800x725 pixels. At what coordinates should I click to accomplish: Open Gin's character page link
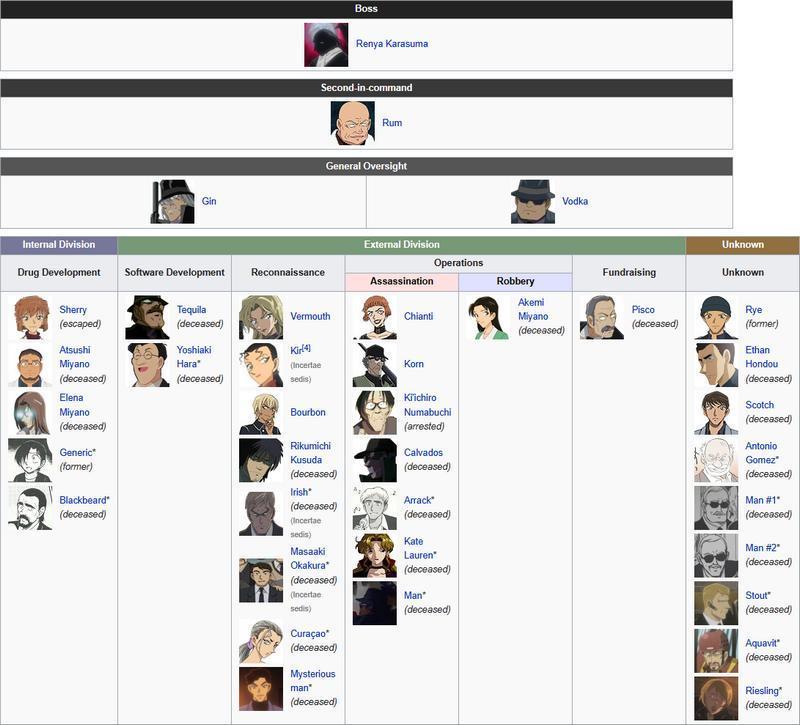[209, 201]
